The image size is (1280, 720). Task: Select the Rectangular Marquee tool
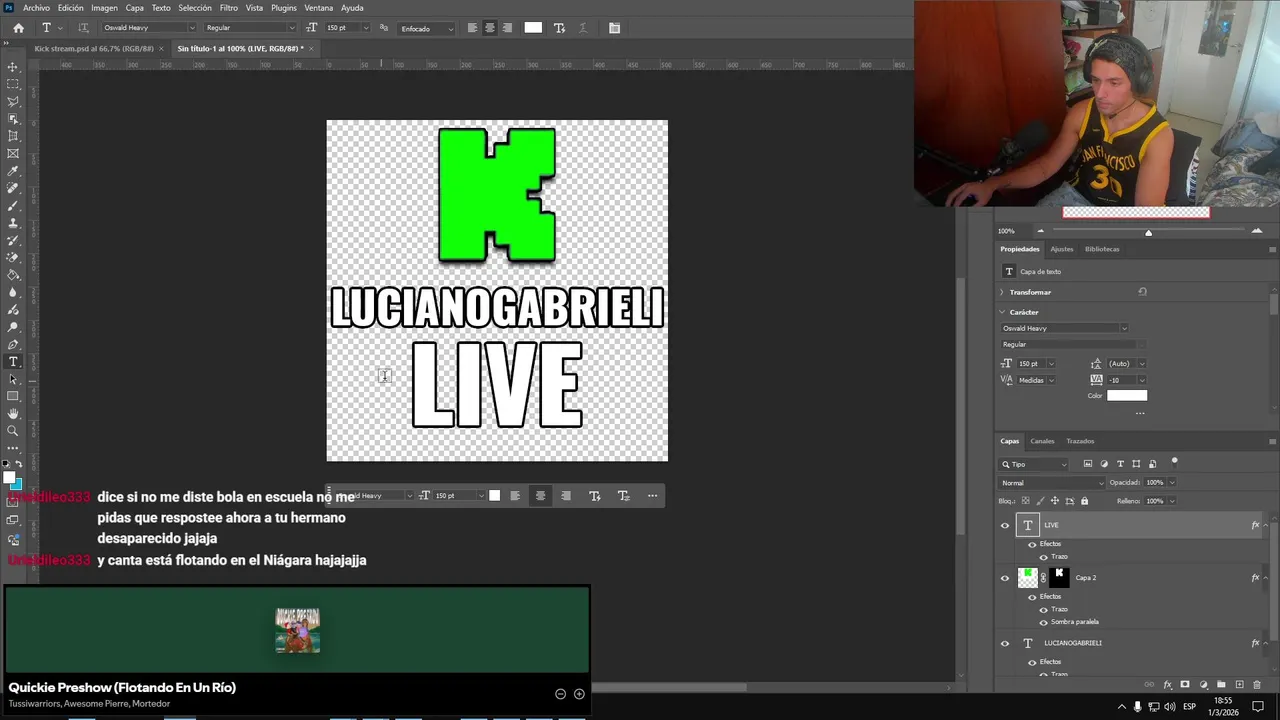[x=13, y=84]
